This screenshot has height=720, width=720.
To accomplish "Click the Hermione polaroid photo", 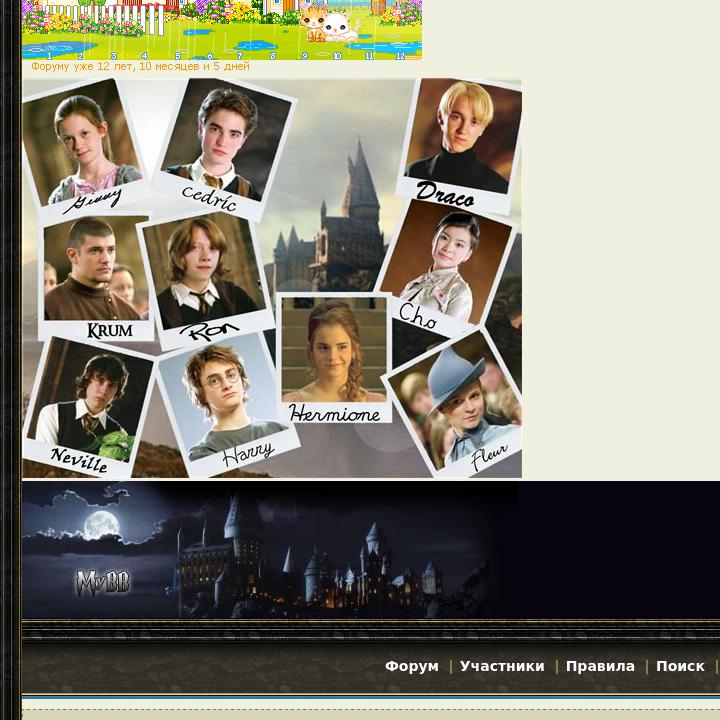I will click(334, 358).
